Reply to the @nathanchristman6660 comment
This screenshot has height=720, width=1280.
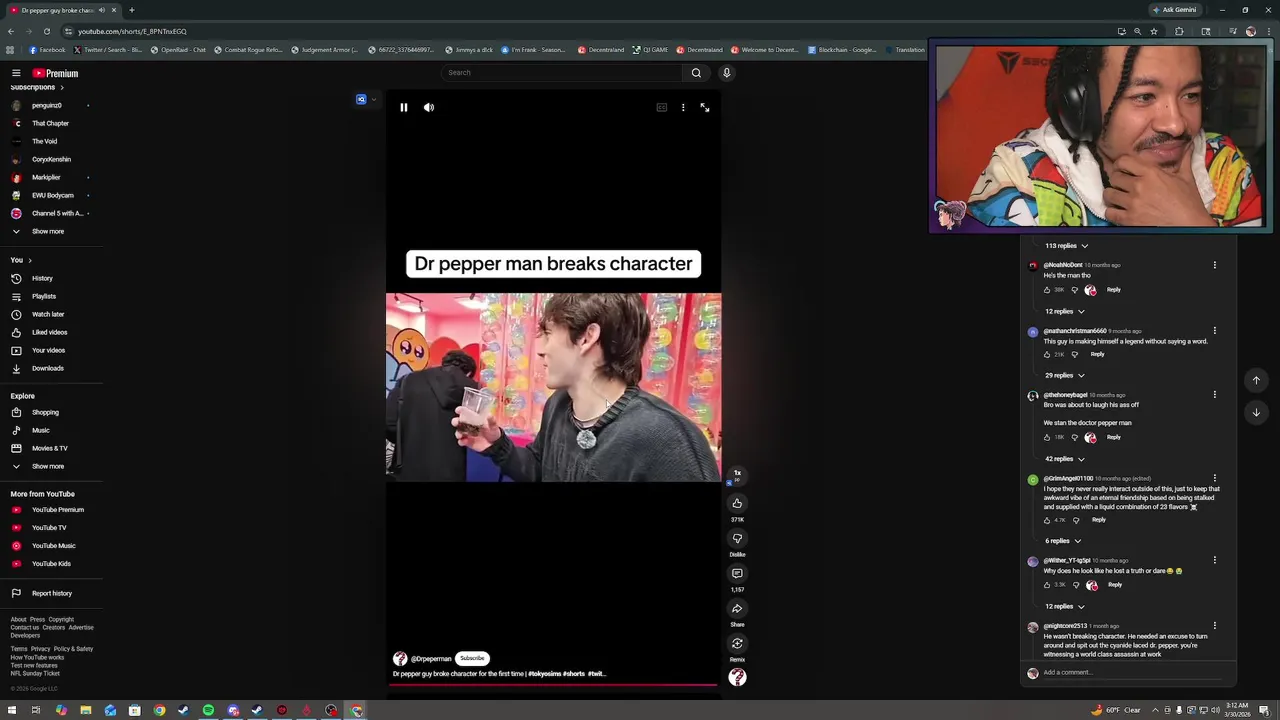click(1098, 354)
